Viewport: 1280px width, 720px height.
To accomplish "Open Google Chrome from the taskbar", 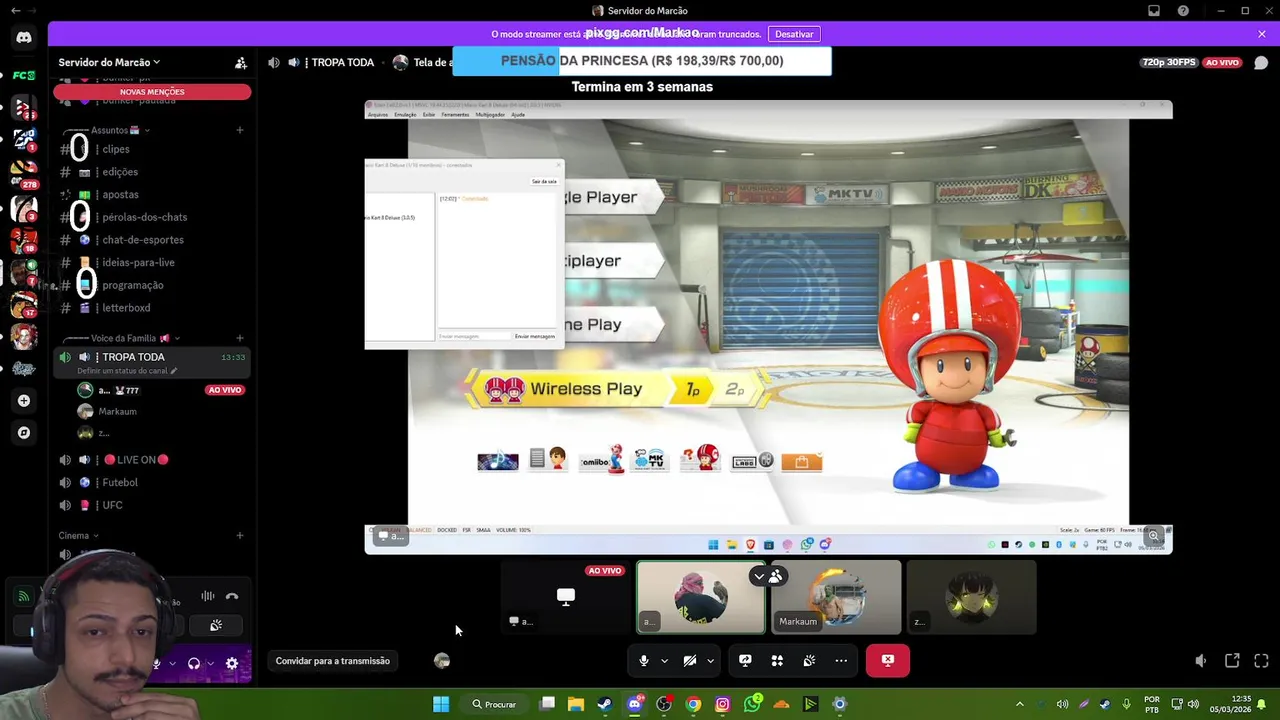I will [693, 704].
